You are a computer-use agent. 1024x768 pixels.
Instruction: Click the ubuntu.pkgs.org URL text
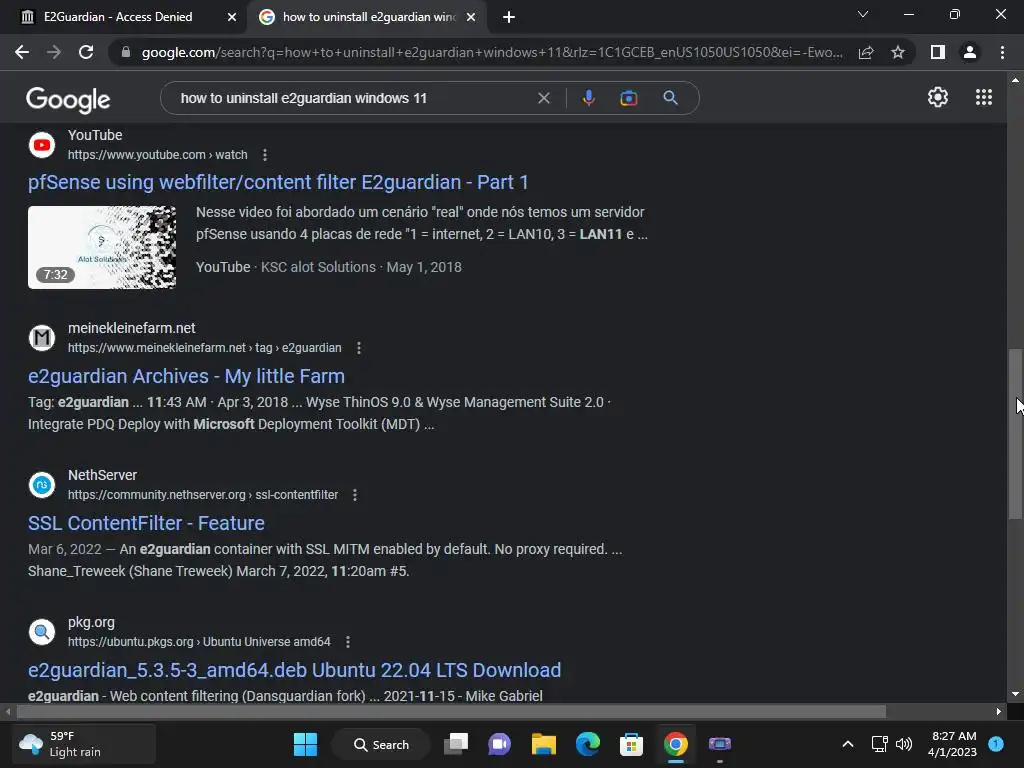[x=199, y=642]
